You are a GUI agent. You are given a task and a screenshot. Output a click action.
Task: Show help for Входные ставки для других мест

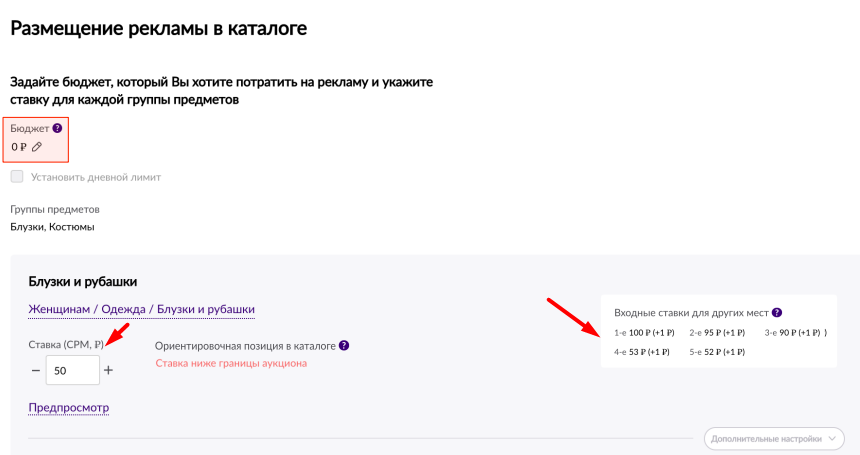(777, 313)
